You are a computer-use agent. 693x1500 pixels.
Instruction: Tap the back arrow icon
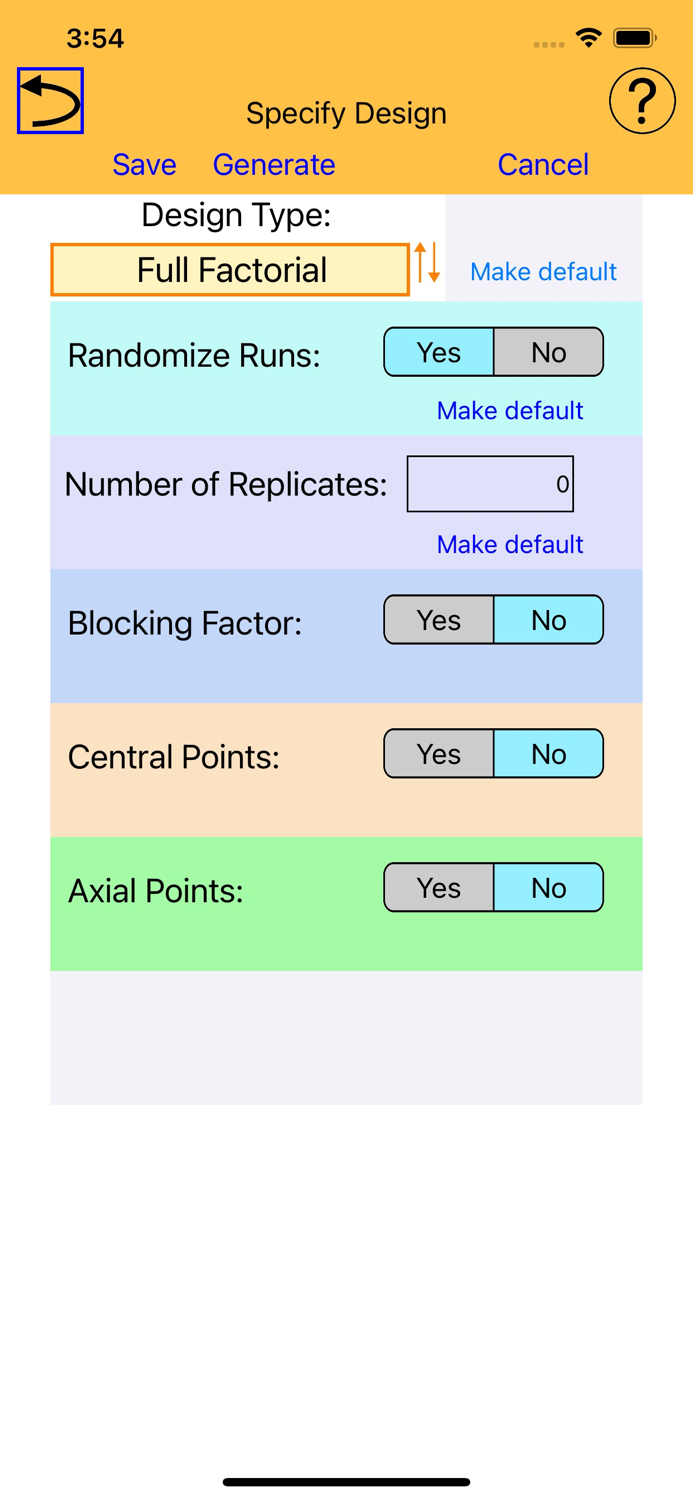[x=48, y=100]
